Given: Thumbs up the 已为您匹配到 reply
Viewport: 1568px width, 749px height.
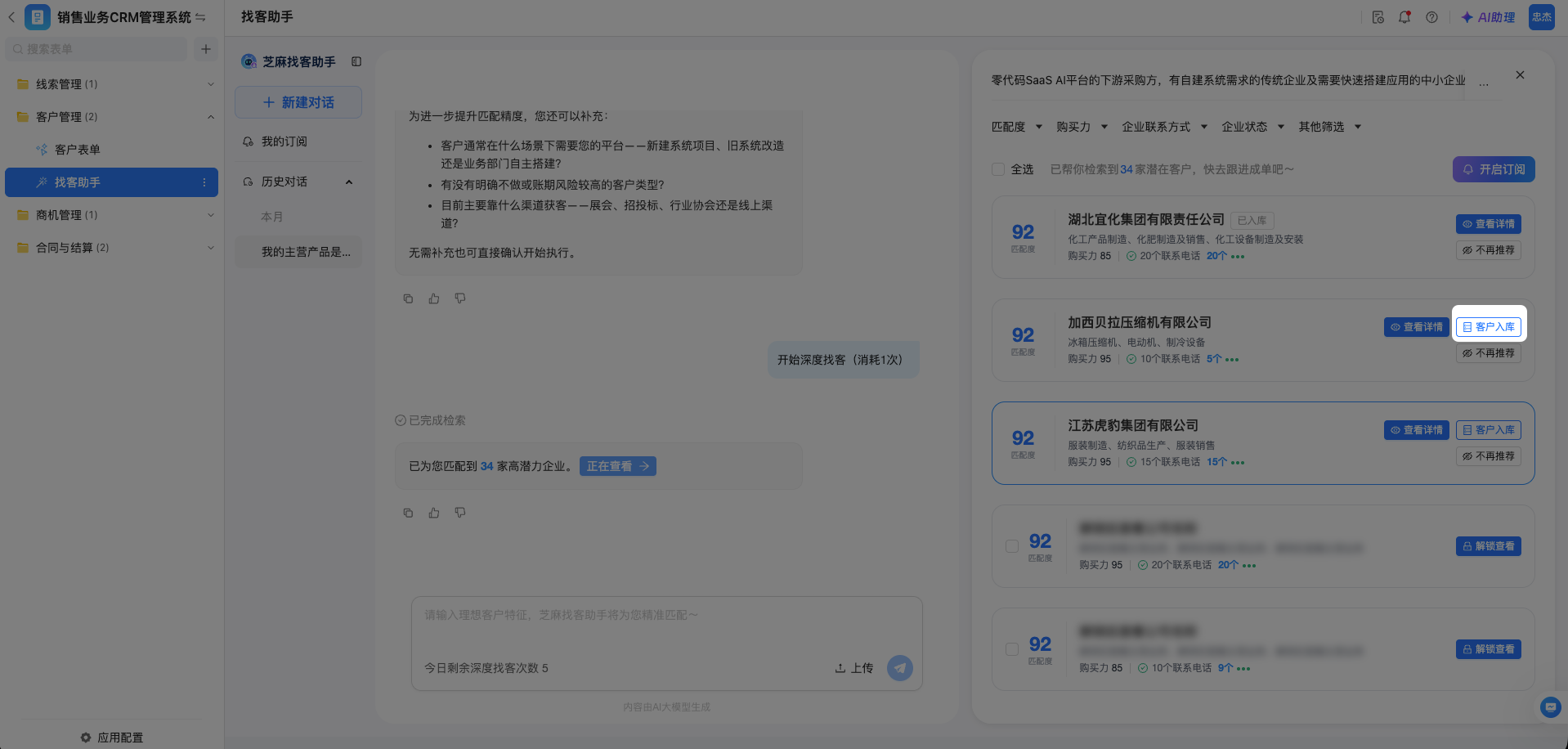Looking at the screenshot, I should coord(434,513).
